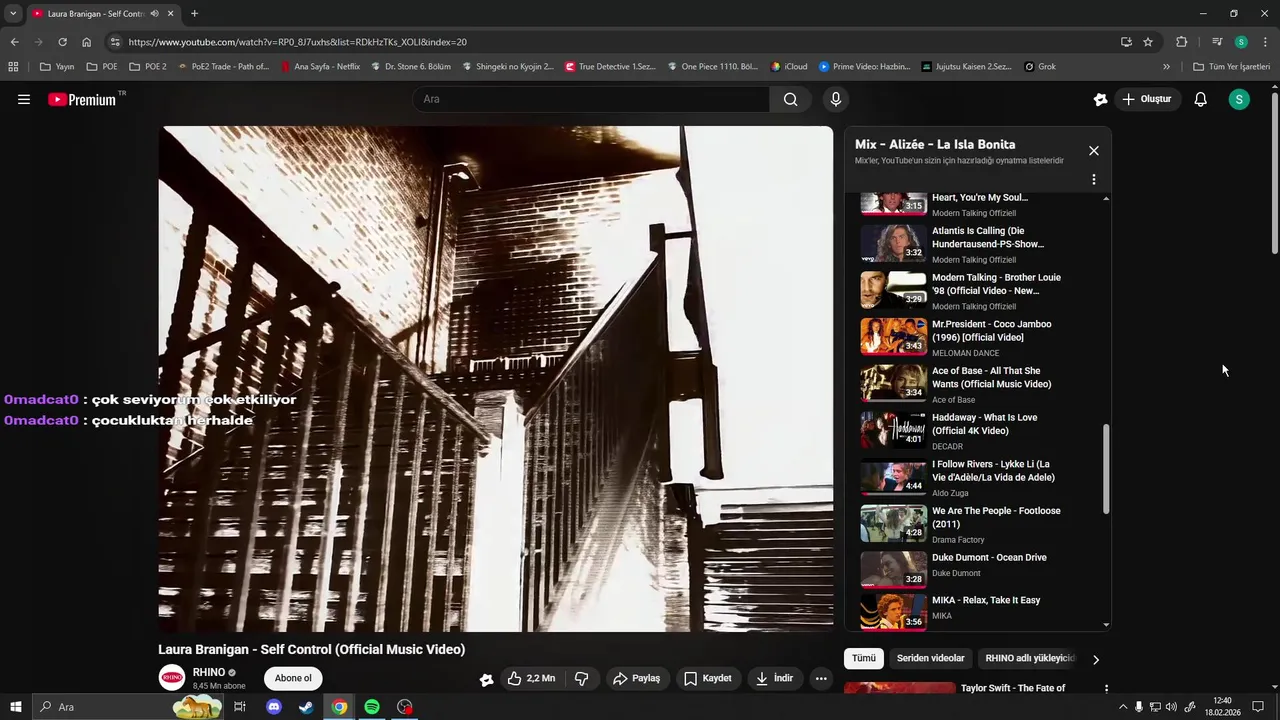The image size is (1280, 720).
Task: Open the iCloud bookmark
Action: coord(789,67)
